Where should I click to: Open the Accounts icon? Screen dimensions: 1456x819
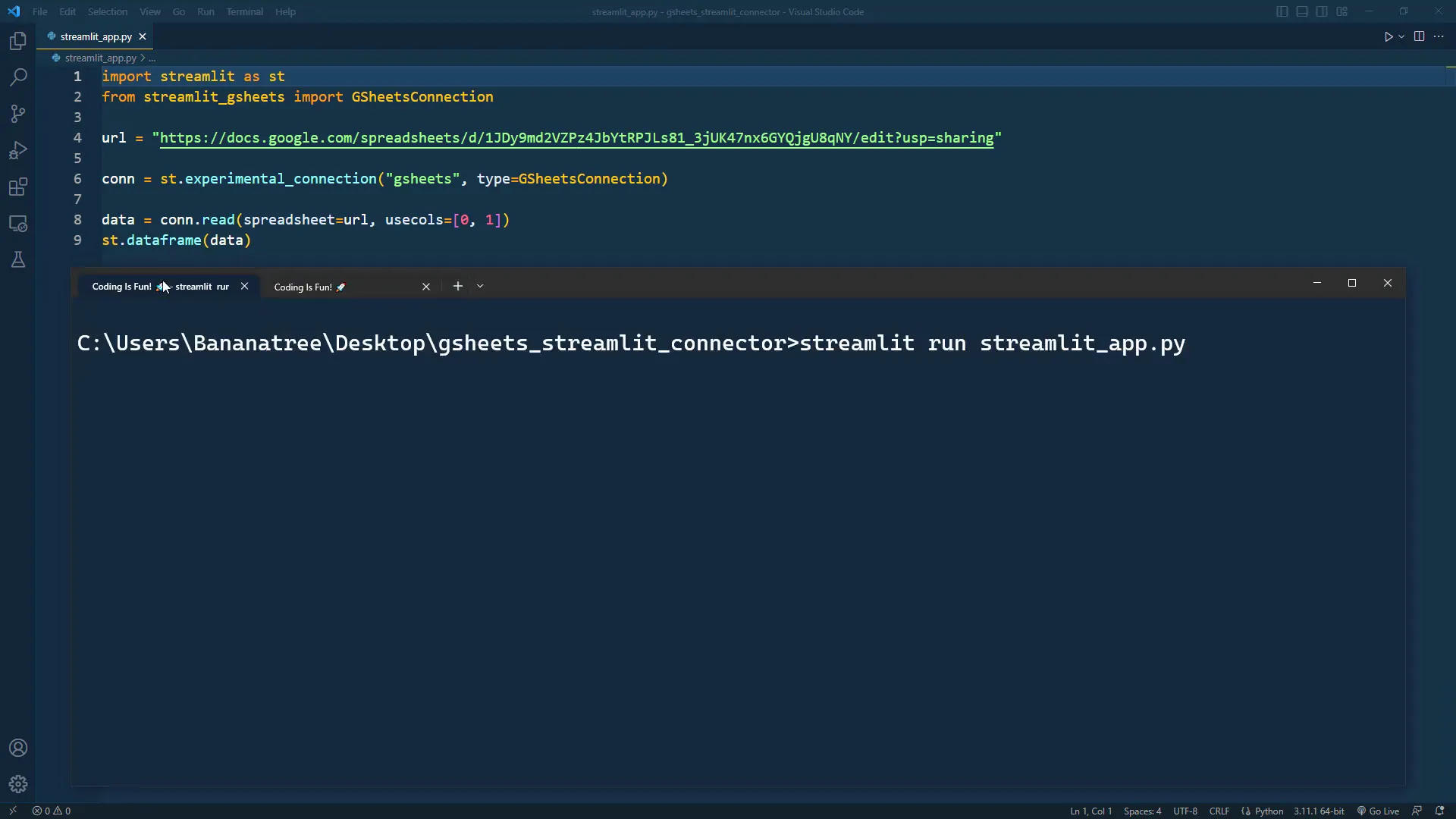17,748
